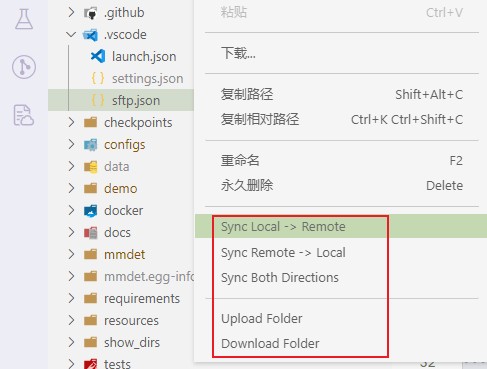Click the checkpoints folder icon
This screenshot has width=487, height=369.
tap(90, 122)
